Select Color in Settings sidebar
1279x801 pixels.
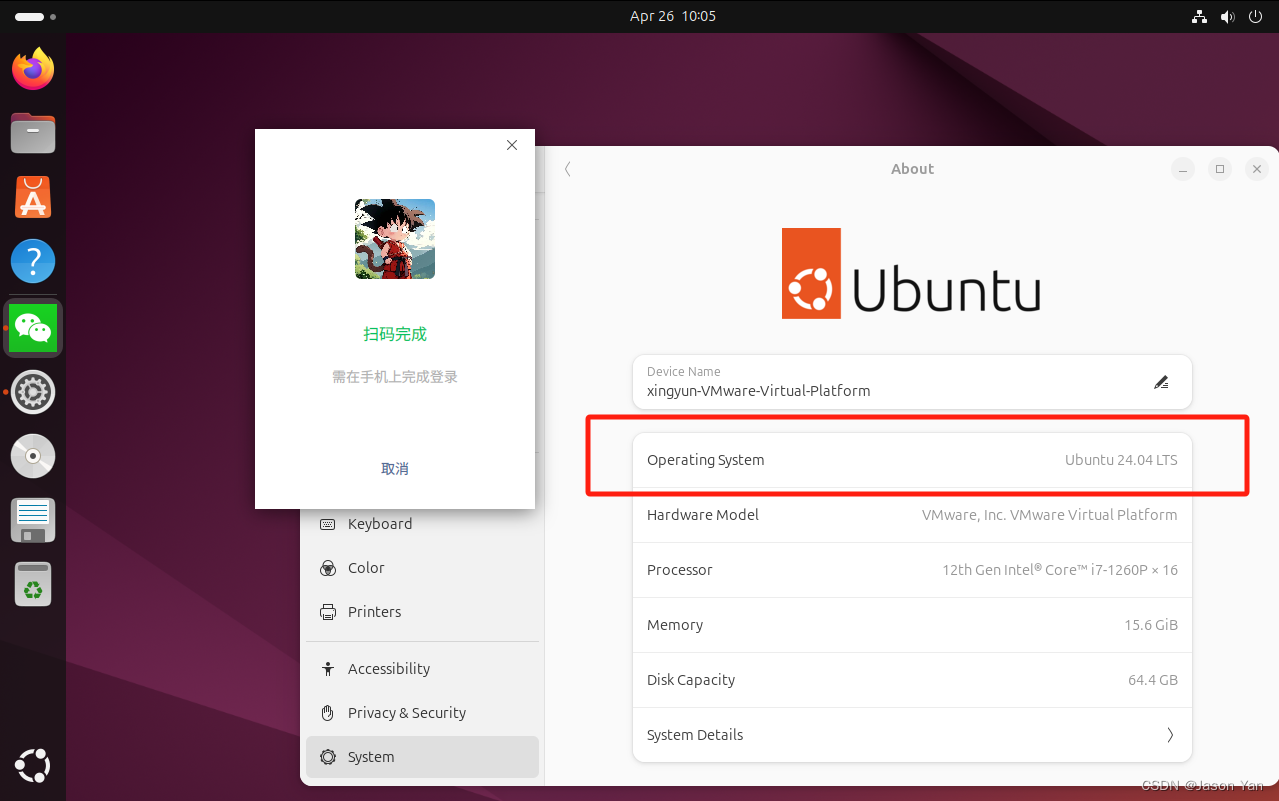(x=422, y=568)
